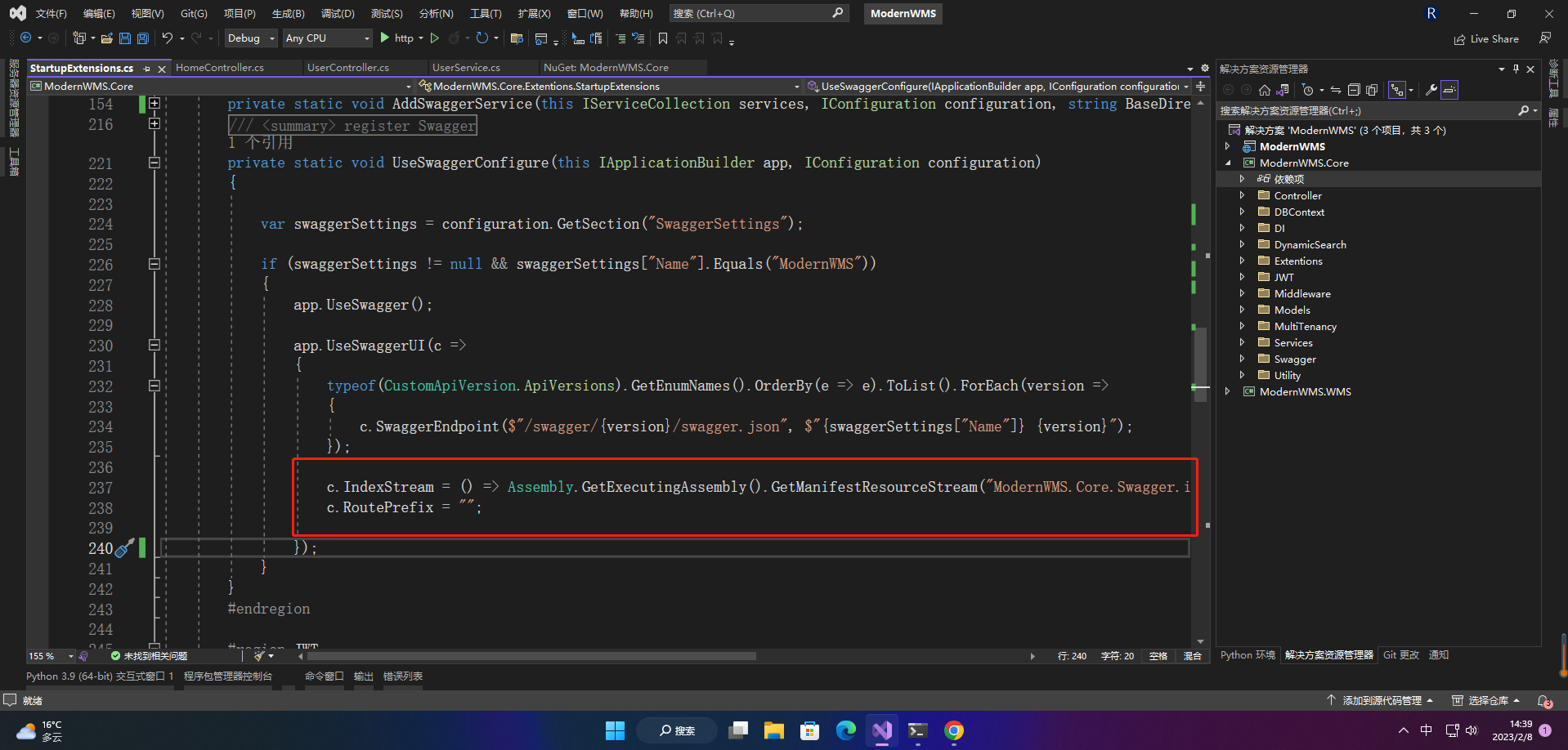Open the 调试(D) menu
This screenshot has height=750, width=1568.
click(x=338, y=14)
